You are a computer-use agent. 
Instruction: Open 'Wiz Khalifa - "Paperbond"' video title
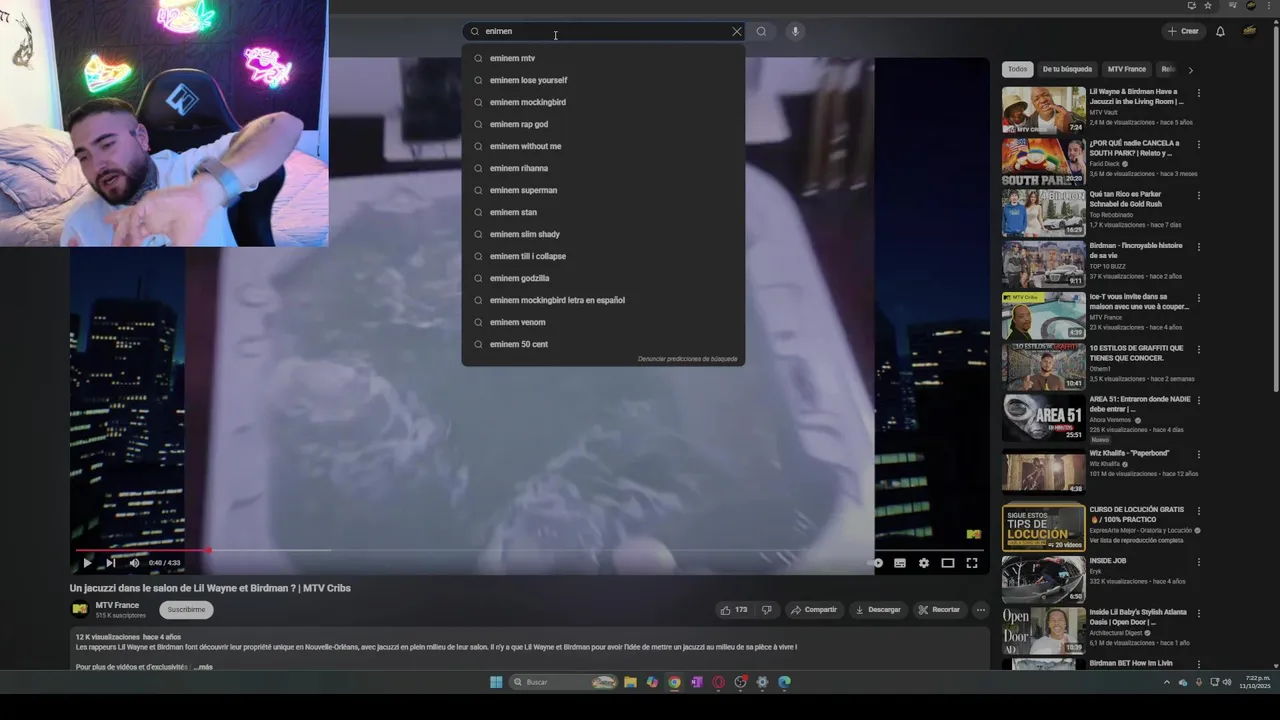(x=1129, y=453)
